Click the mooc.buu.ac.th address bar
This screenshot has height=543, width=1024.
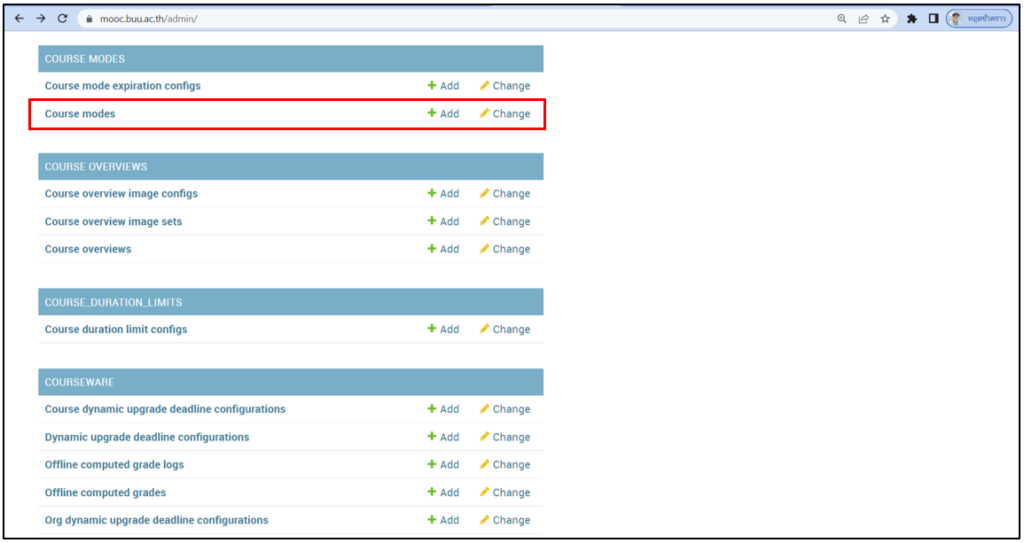point(400,18)
